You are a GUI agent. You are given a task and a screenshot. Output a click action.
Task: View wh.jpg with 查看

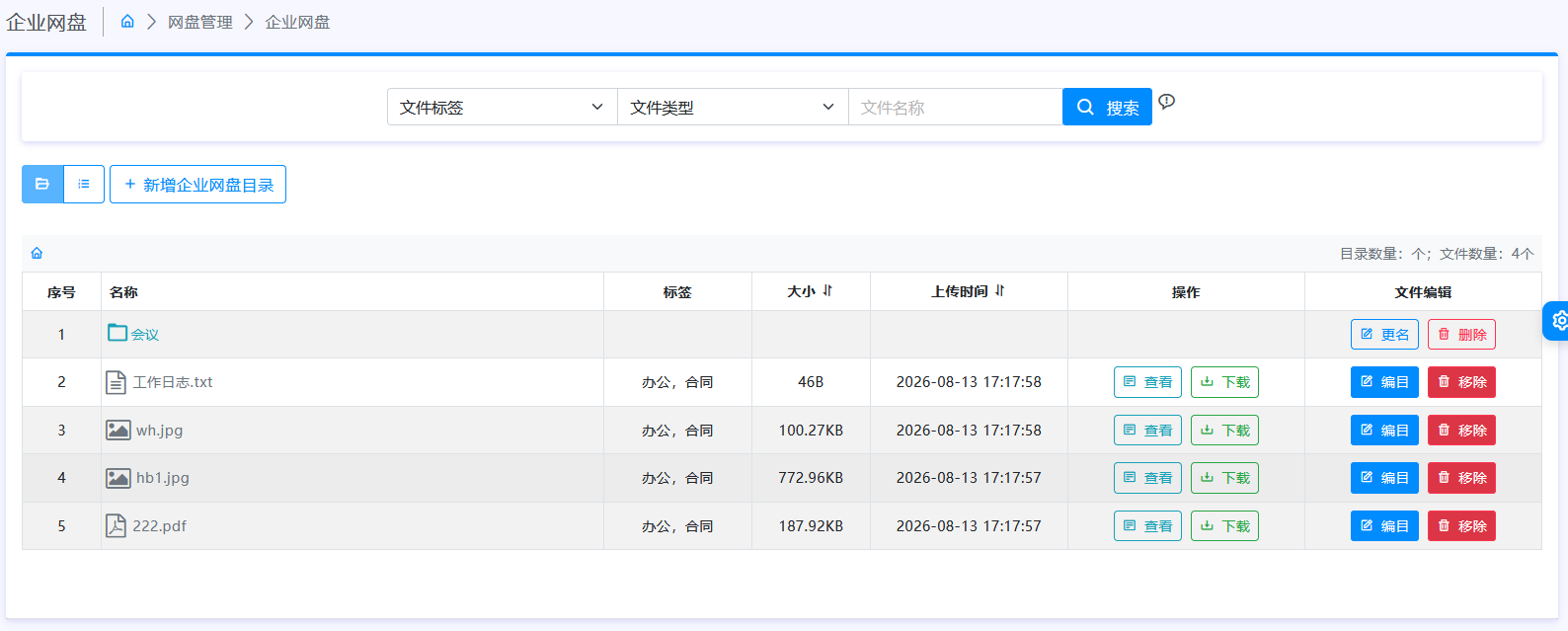[1147, 431]
